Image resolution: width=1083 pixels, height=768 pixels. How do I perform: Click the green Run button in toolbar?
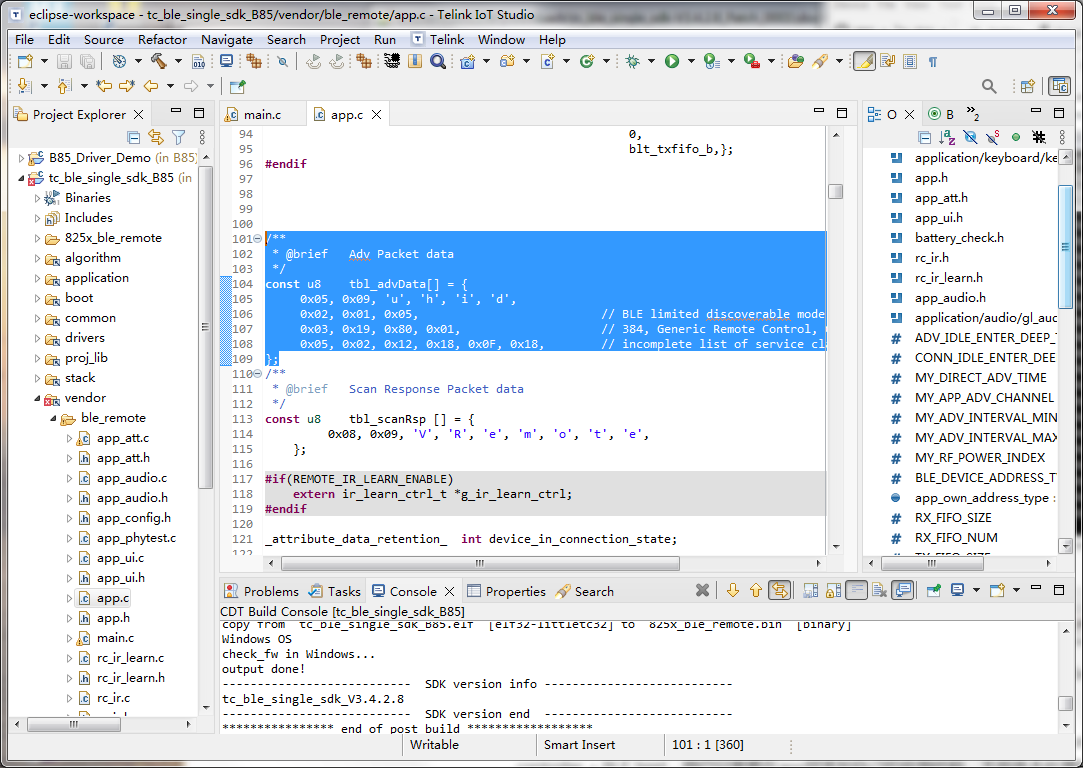[x=672, y=62]
